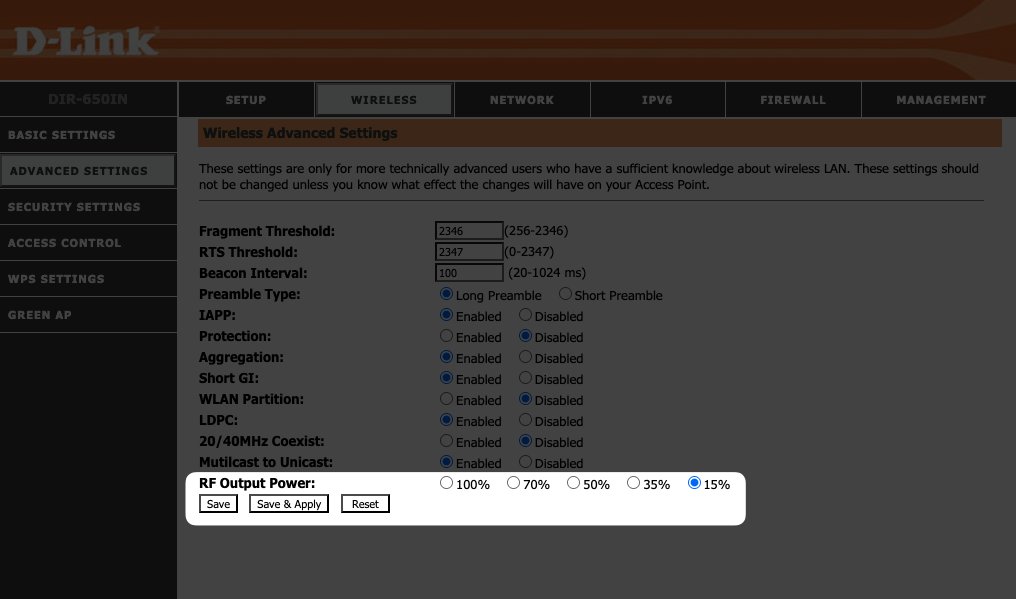The width and height of the screenshot is (1016, 599).
Task: Enable WLAN Partition
Action: (x=446, y=399)
